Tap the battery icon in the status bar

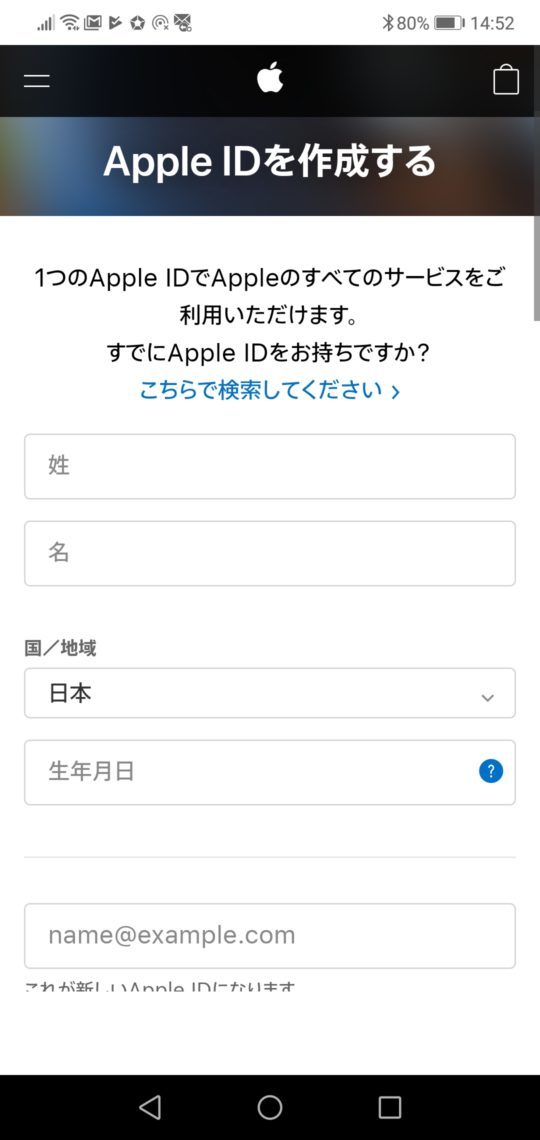(x=450, y=23)
